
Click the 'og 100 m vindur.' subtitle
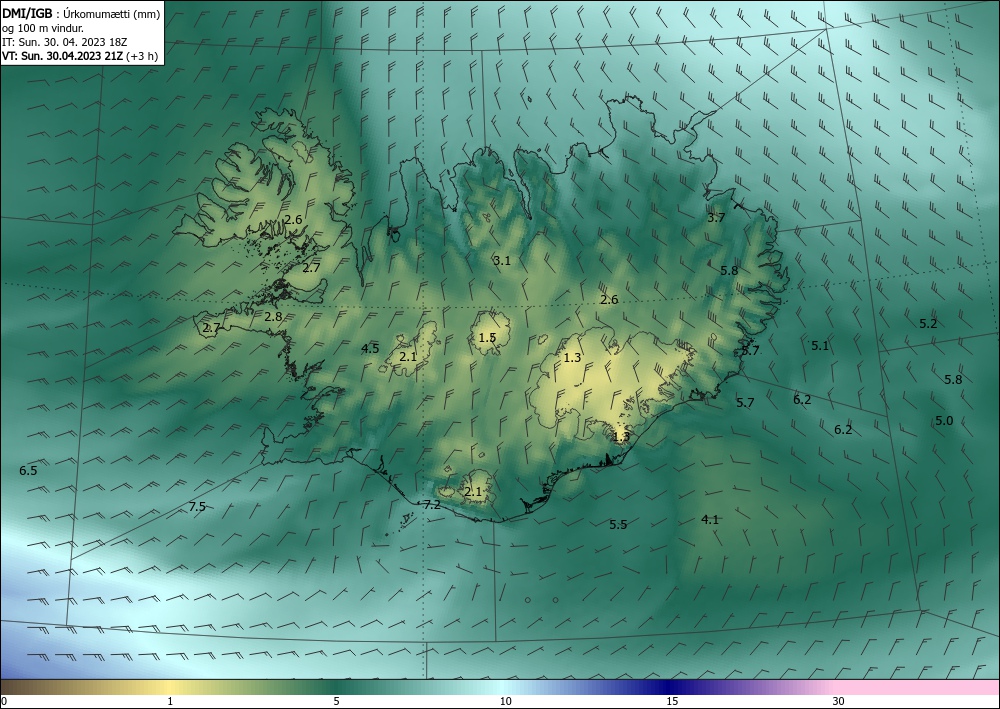pyautogui.click(x=43, y=28)
